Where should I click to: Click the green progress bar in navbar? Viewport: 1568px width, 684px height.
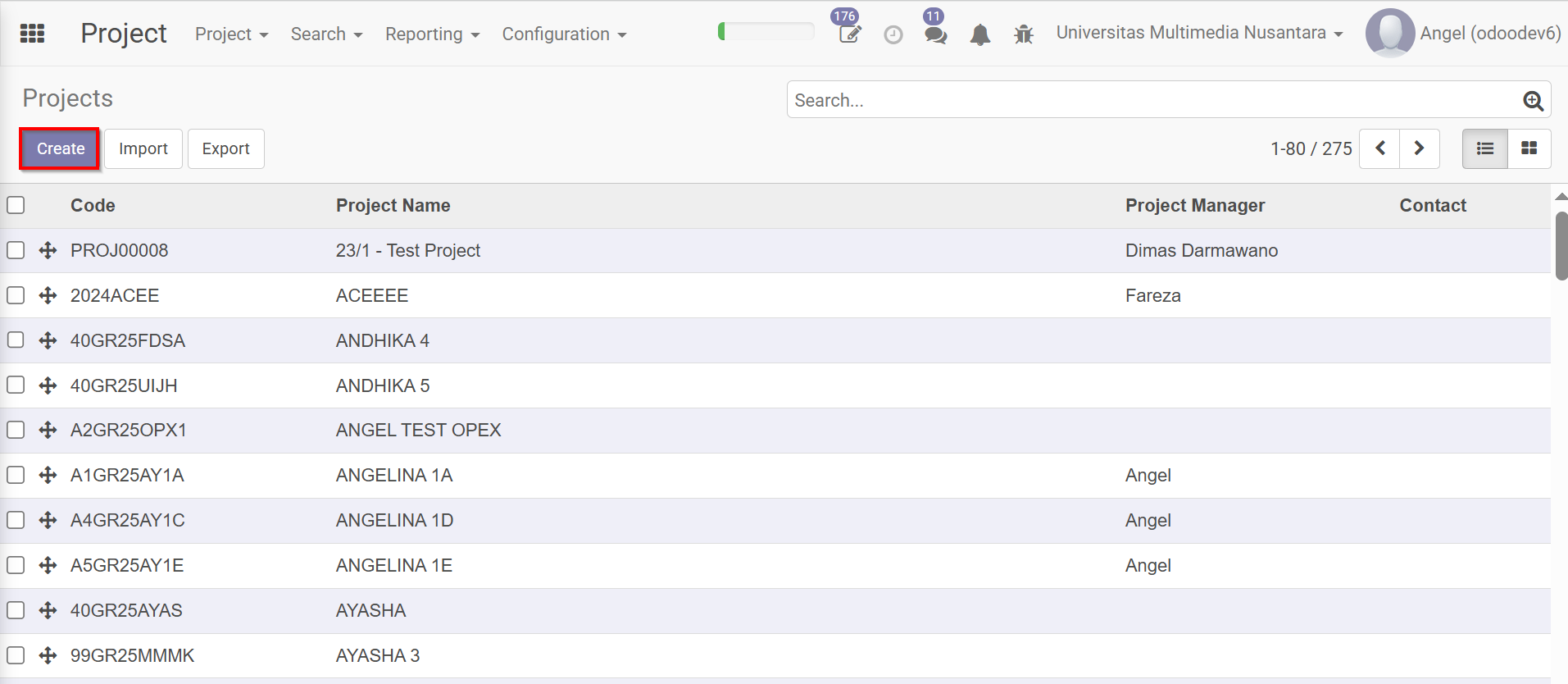[766, 32]
